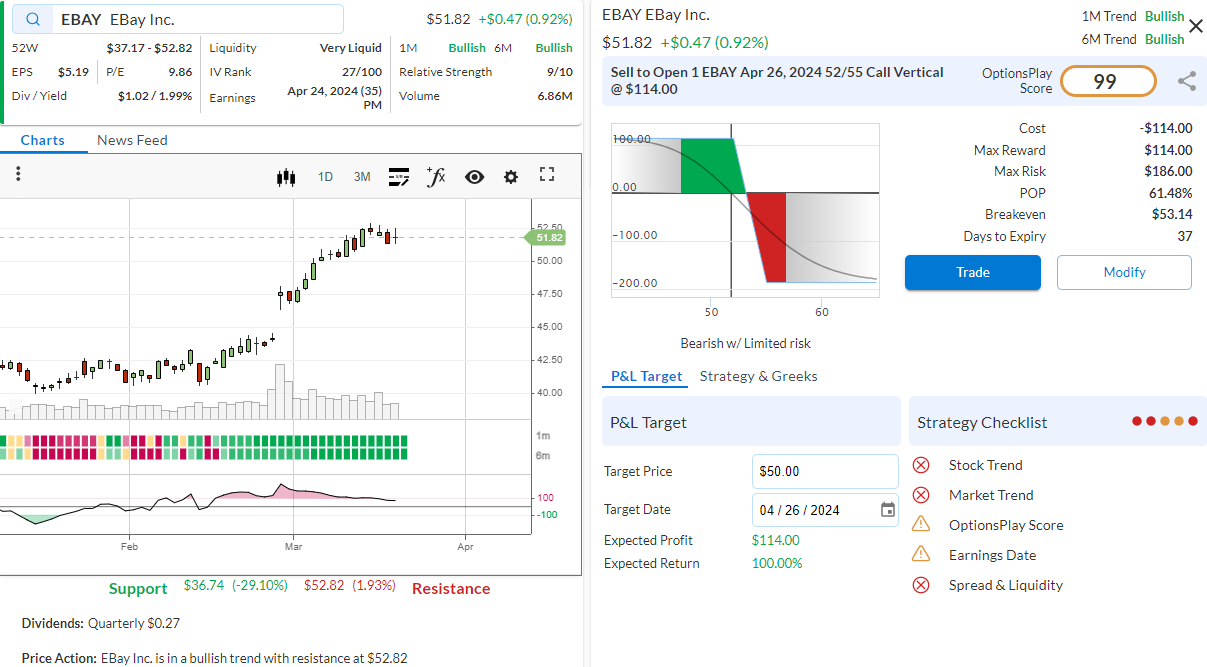The height and width of the screenshot is (667, 1207).
Task: Click the search magnifier icon beside EBAY
Action: (x=35, y=20)
